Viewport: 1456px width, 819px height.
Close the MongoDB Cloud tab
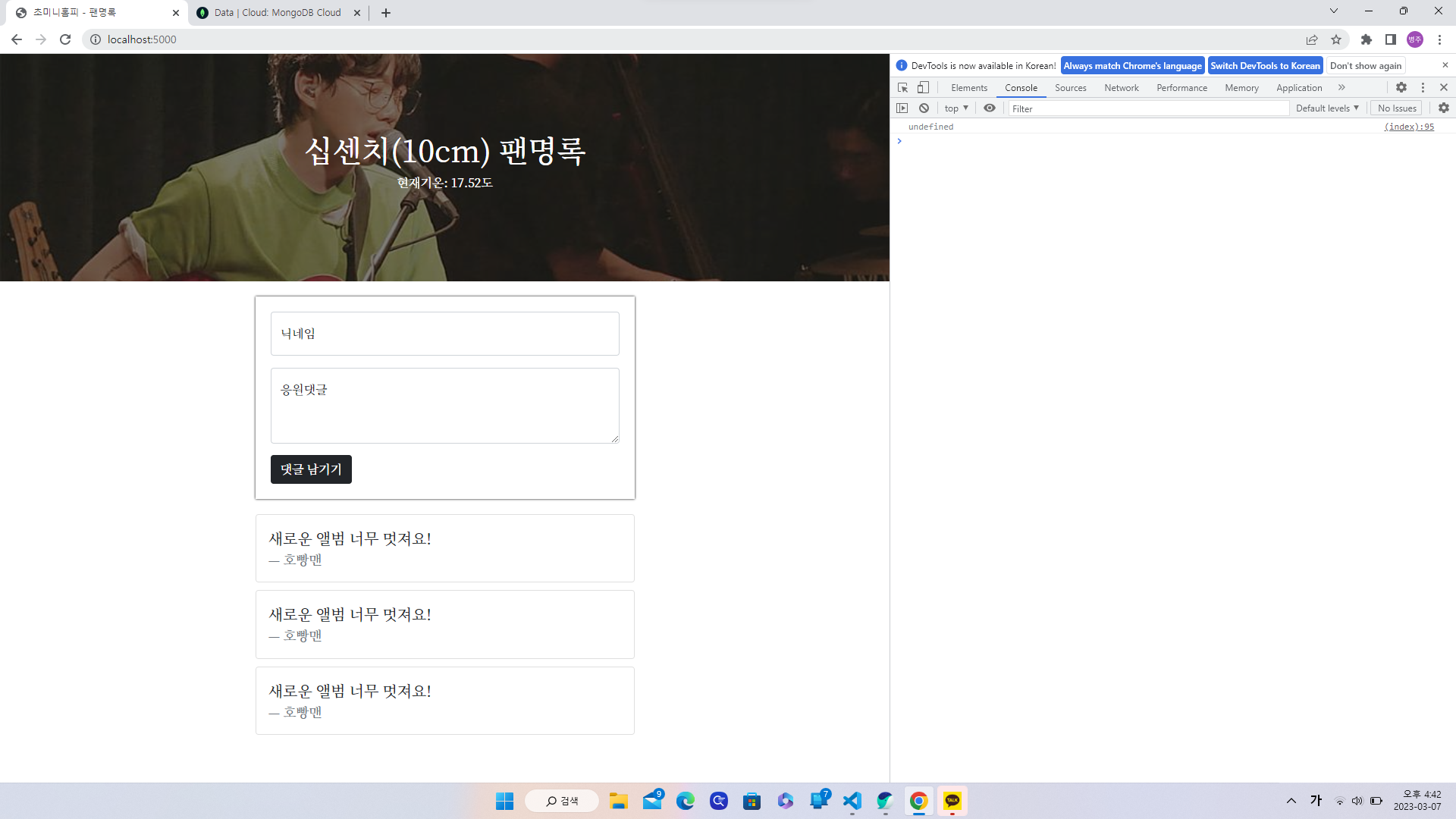point(357,13)
